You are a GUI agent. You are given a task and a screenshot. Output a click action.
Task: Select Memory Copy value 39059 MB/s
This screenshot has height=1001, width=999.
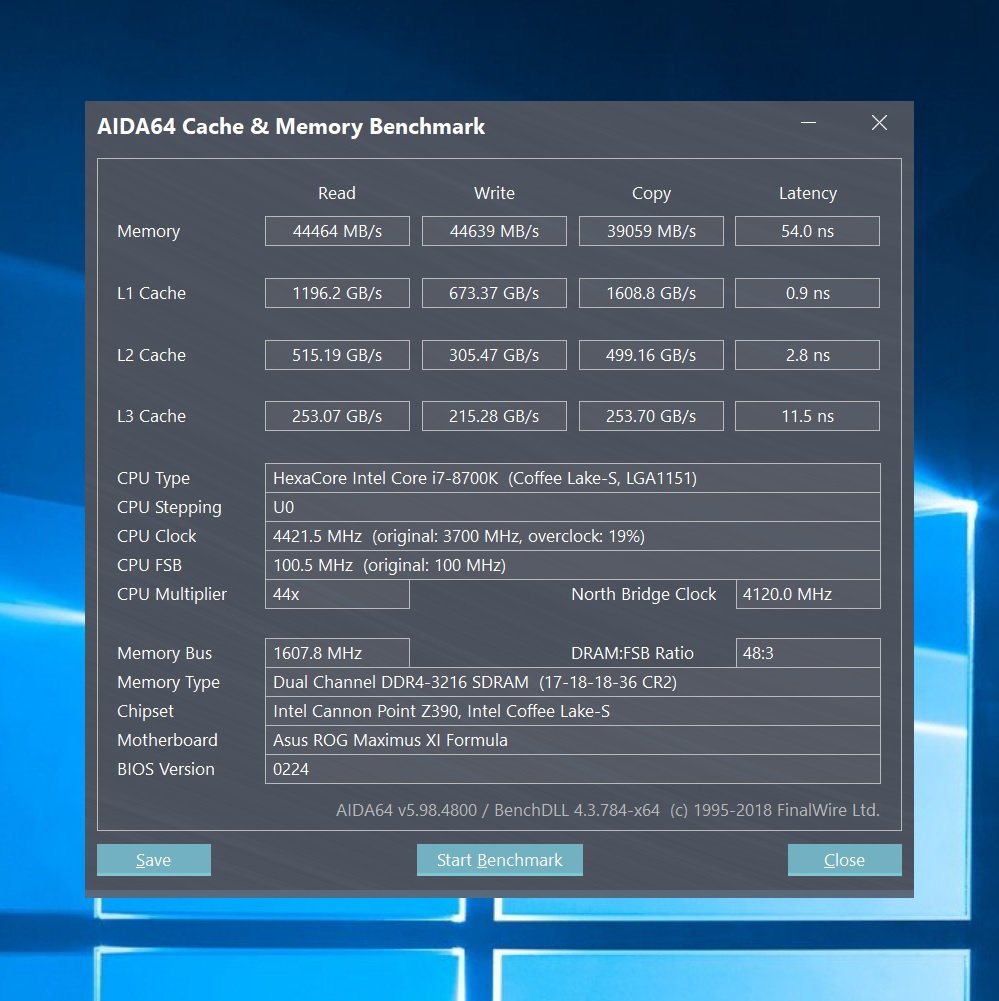651,231
